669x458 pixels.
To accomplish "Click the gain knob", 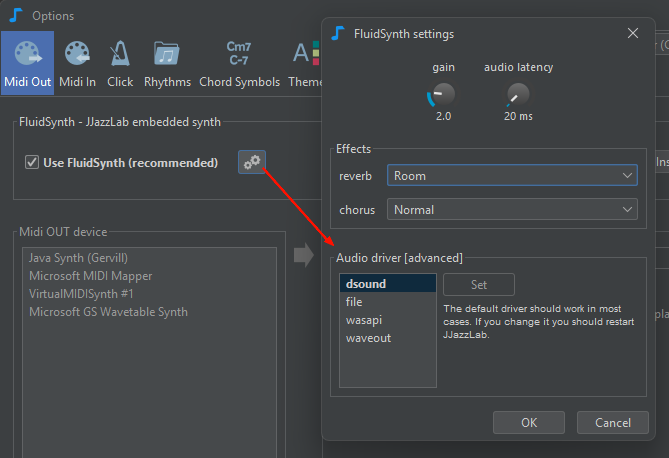I will 442,95.
